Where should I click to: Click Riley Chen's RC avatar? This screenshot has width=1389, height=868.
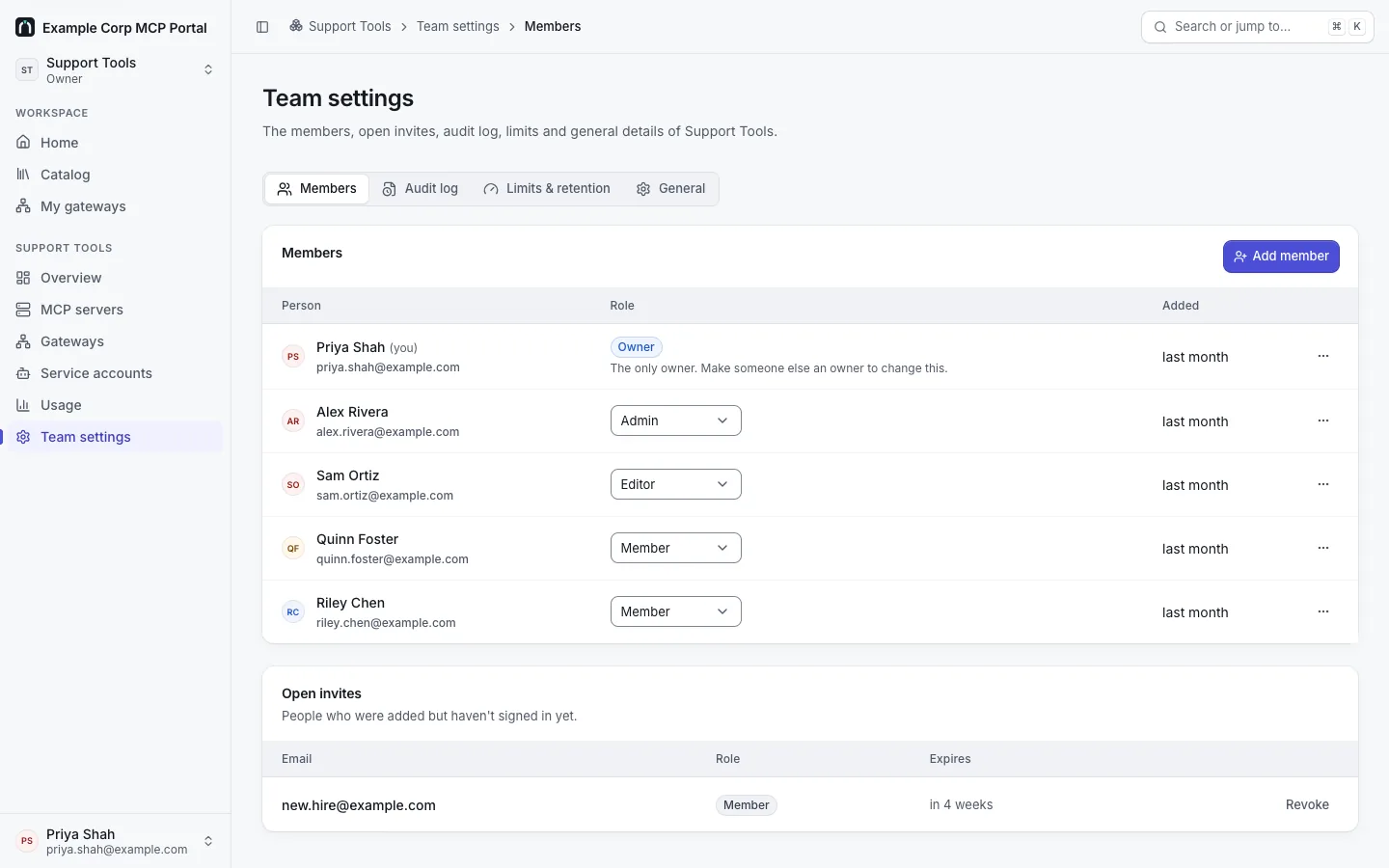[x=293, y=611]
